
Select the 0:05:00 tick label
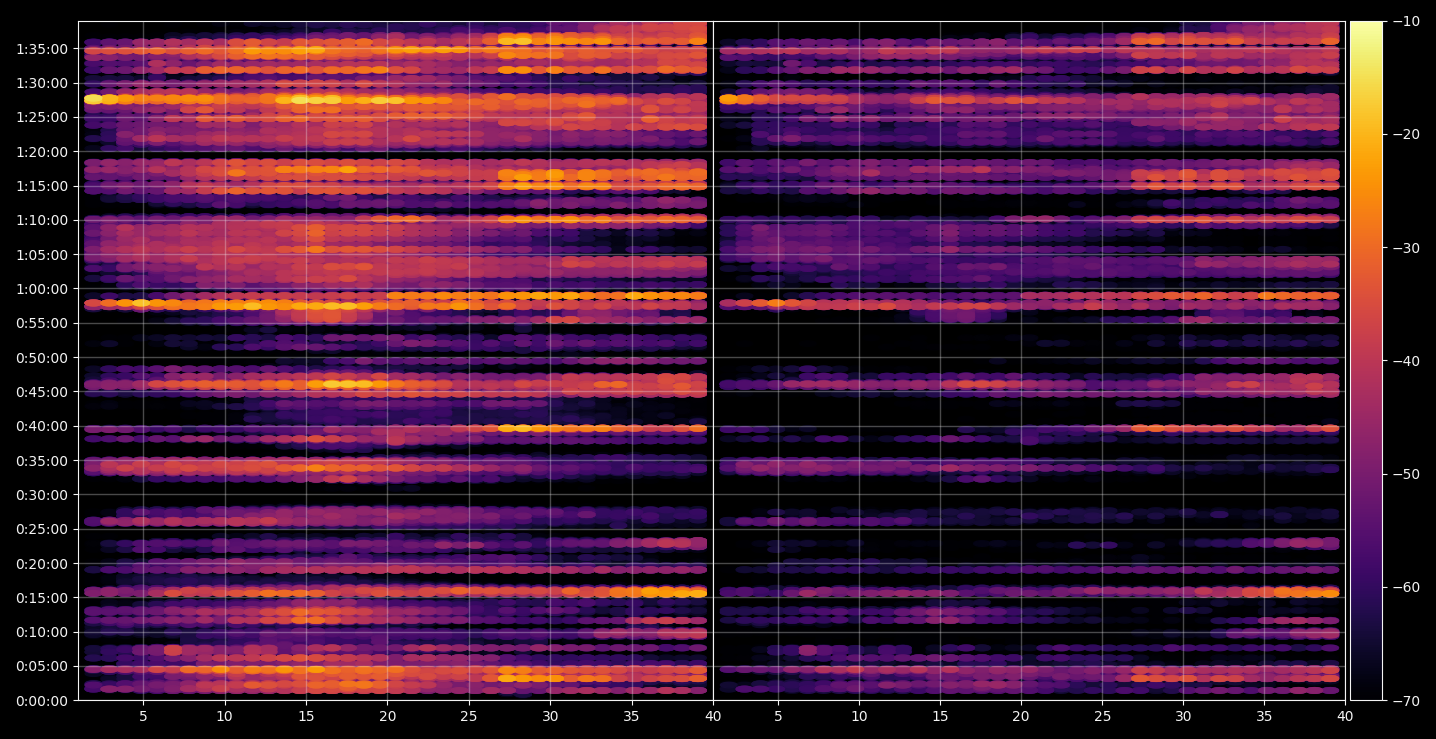tap(42, 666)
